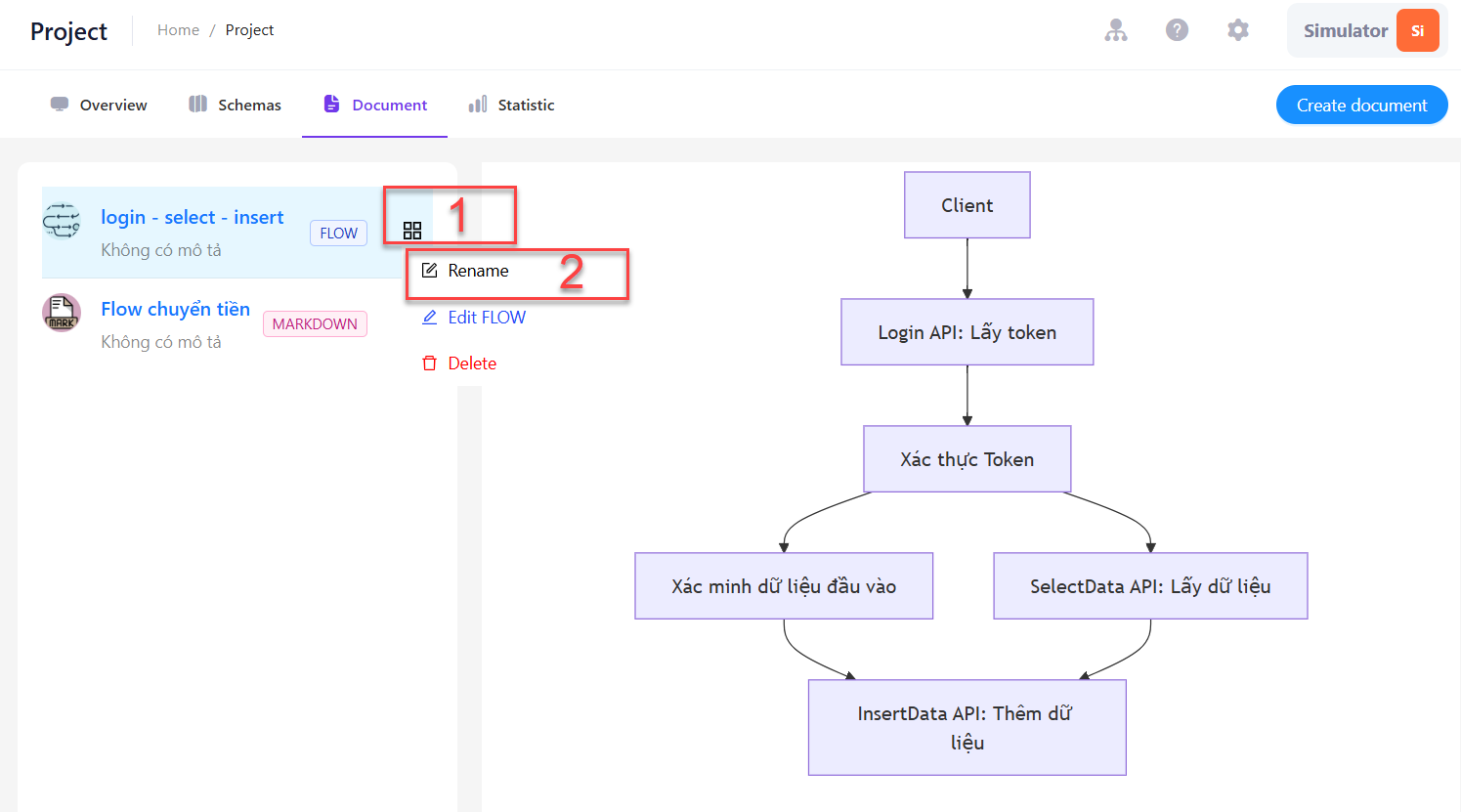The image size is (1461, 812).
Task: Open the Statistic tab
Action: pyautogui.click(x=511, y=105)
